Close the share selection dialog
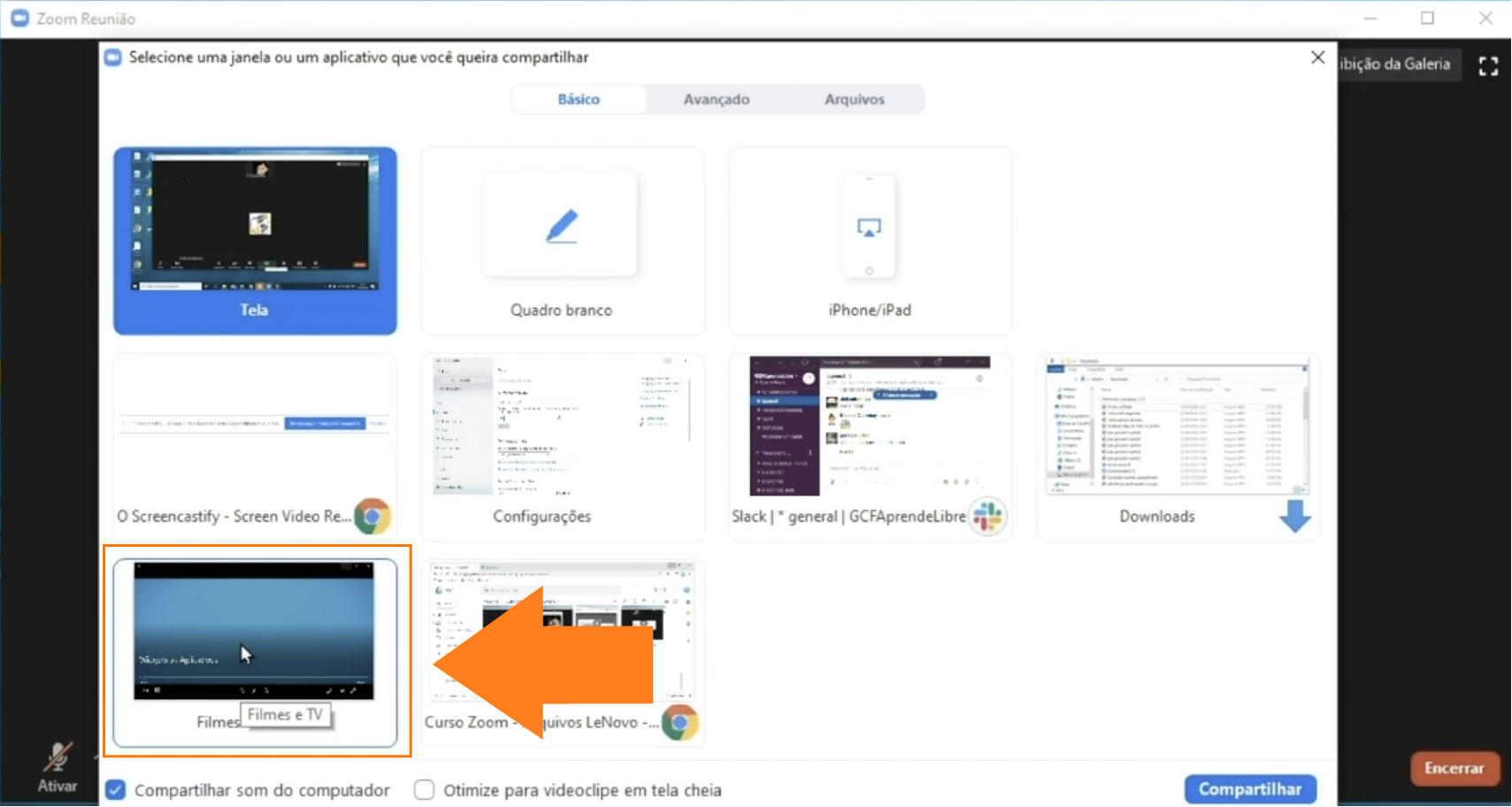 1317,58
